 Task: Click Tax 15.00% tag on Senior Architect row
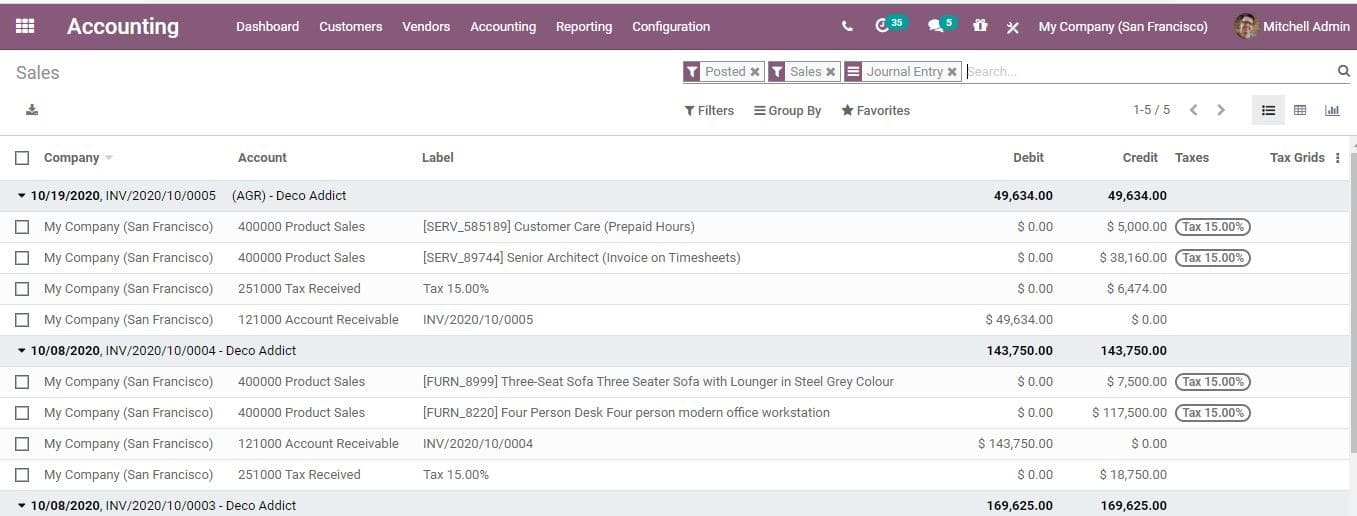click(1212, 258)
